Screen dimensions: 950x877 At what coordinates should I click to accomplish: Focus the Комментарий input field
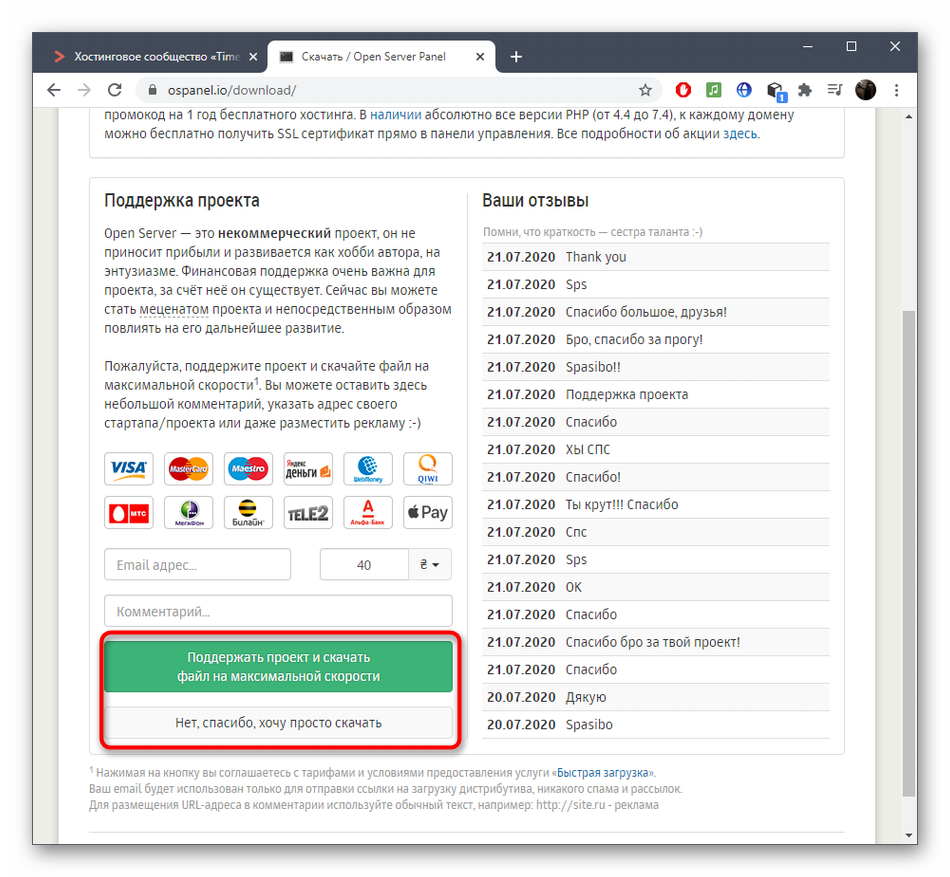point(278,611)
